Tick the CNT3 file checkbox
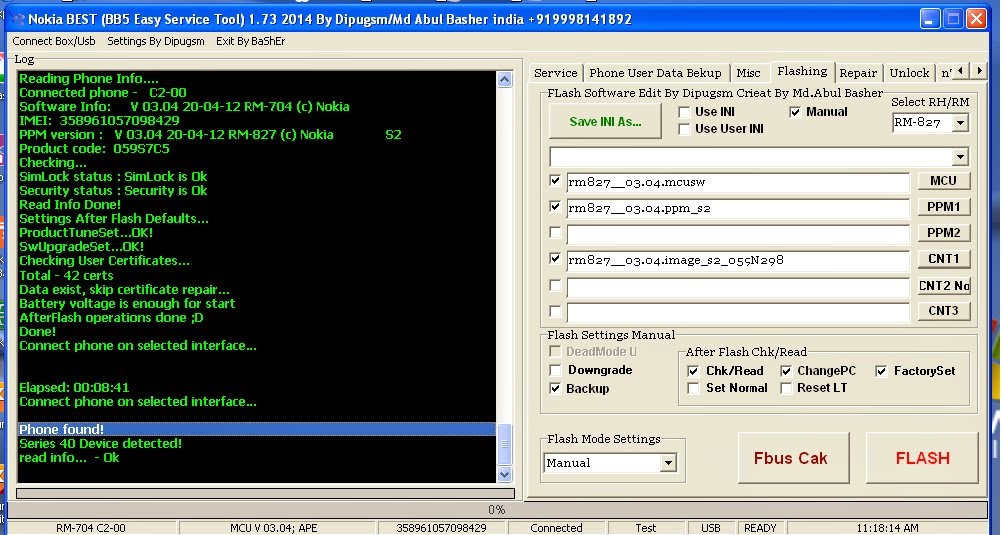Image resolution: width=1002 pixels, height=535 pixels. tap(555, 311)
